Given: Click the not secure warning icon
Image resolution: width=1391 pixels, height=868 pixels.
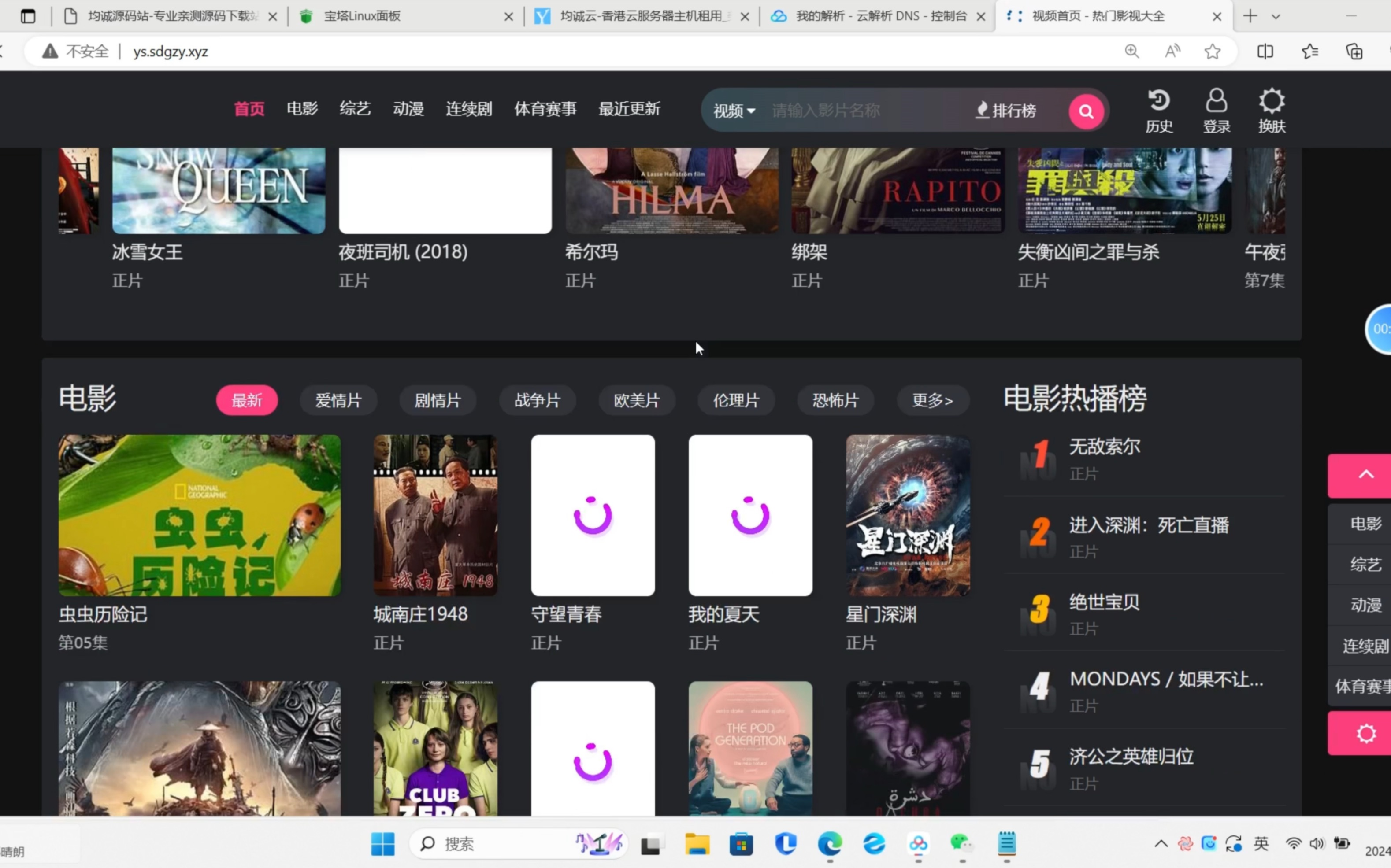Looking at the screenshot, I should click(x=50, y=51).
